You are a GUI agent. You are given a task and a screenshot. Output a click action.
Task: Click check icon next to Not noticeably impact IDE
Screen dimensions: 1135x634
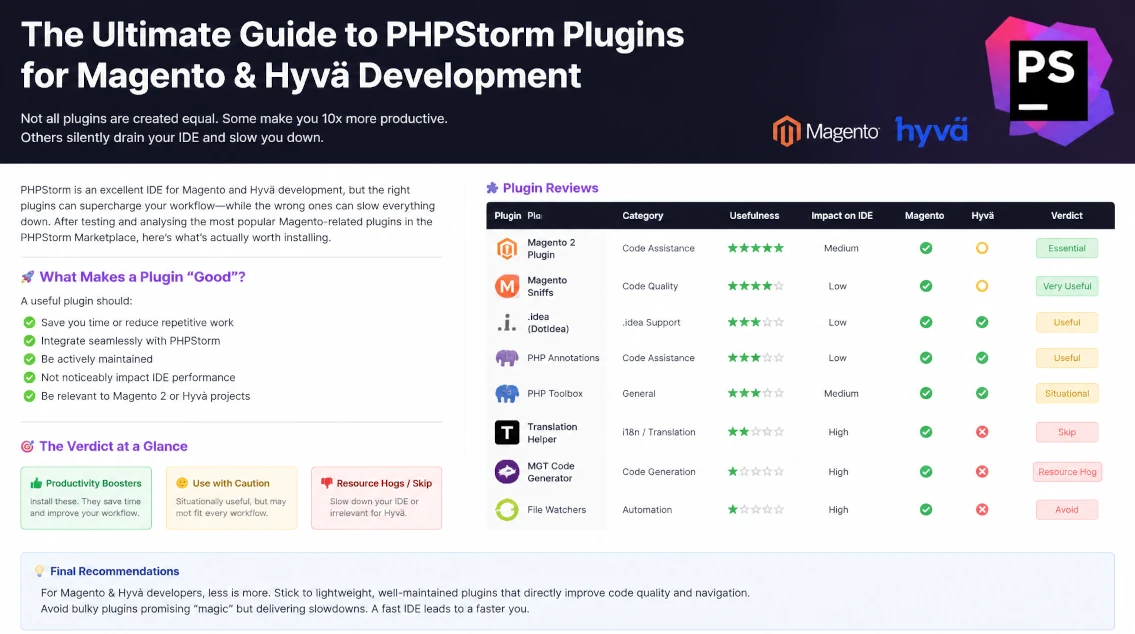click(x=29, y=377)
